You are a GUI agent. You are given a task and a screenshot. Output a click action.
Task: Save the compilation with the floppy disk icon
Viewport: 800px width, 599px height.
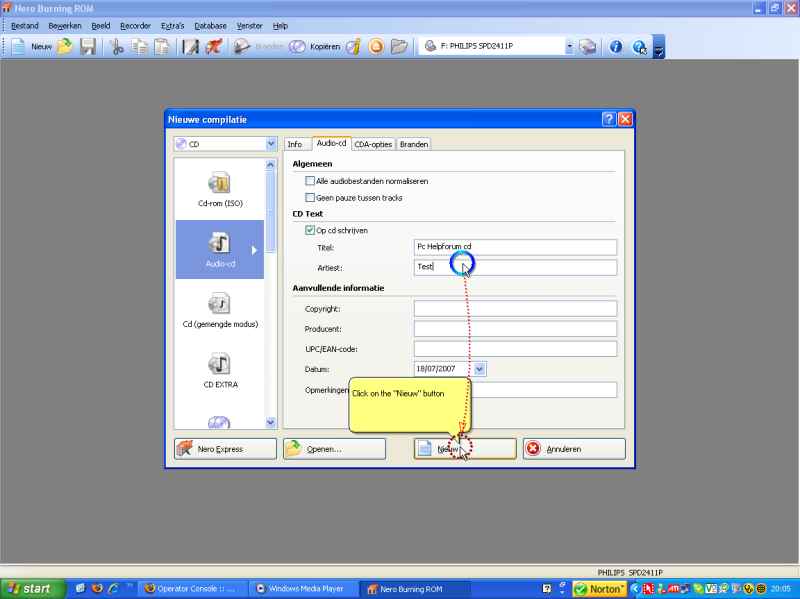tap(88, 46)
